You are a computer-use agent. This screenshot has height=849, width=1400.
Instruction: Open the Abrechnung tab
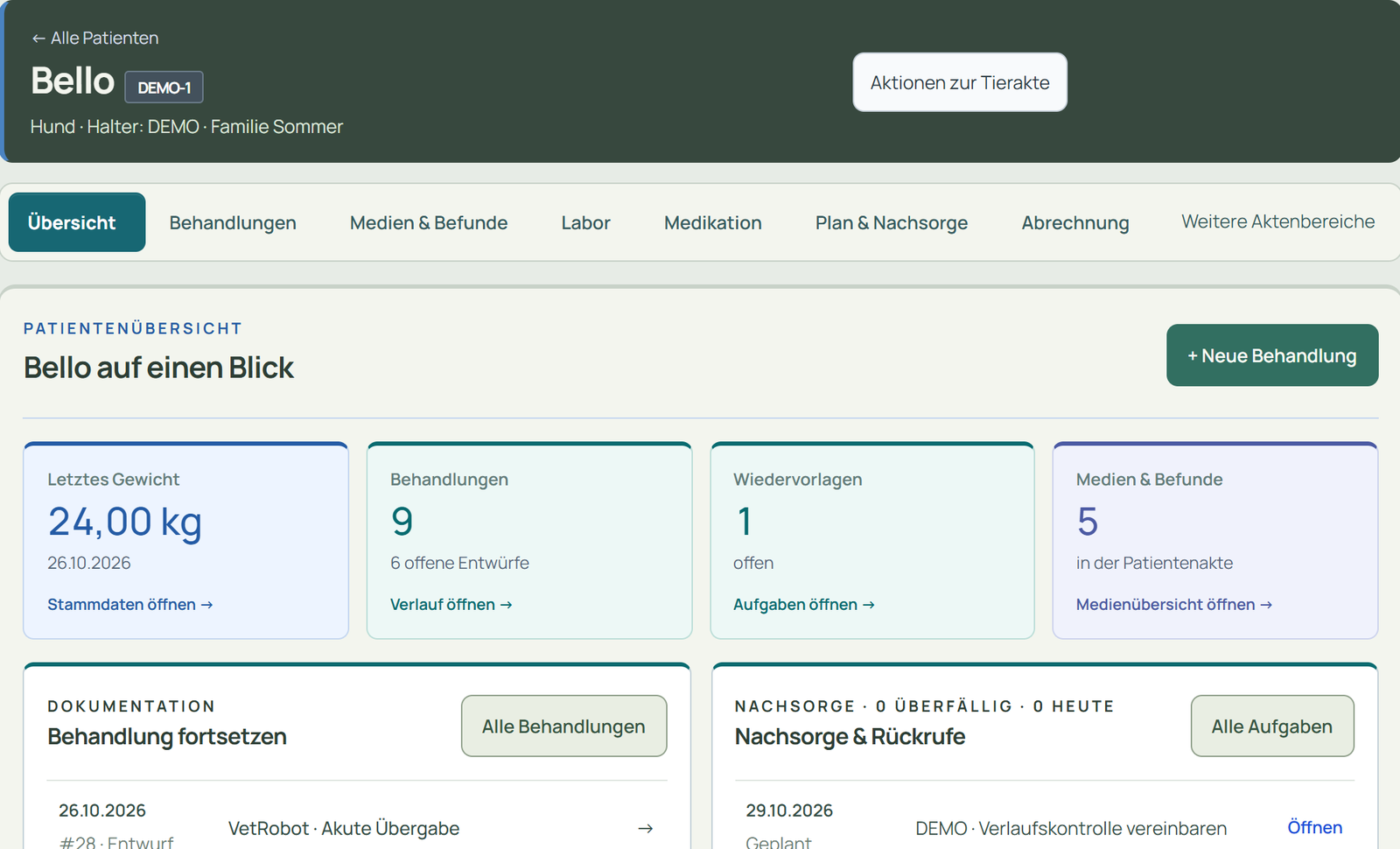click(x=1075, y=222)
